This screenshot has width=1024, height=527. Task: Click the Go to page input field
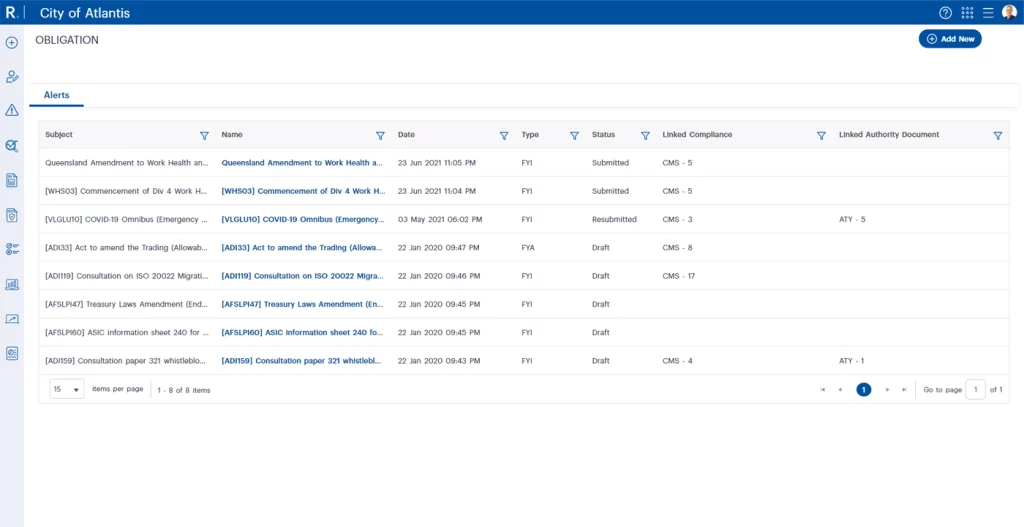[975, 389]
